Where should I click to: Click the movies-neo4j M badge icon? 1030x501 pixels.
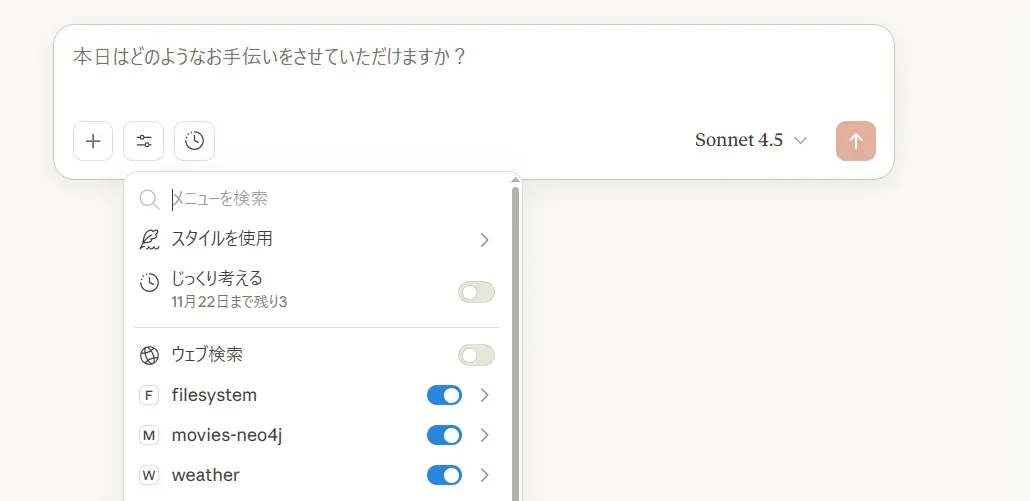coord(149,435)
